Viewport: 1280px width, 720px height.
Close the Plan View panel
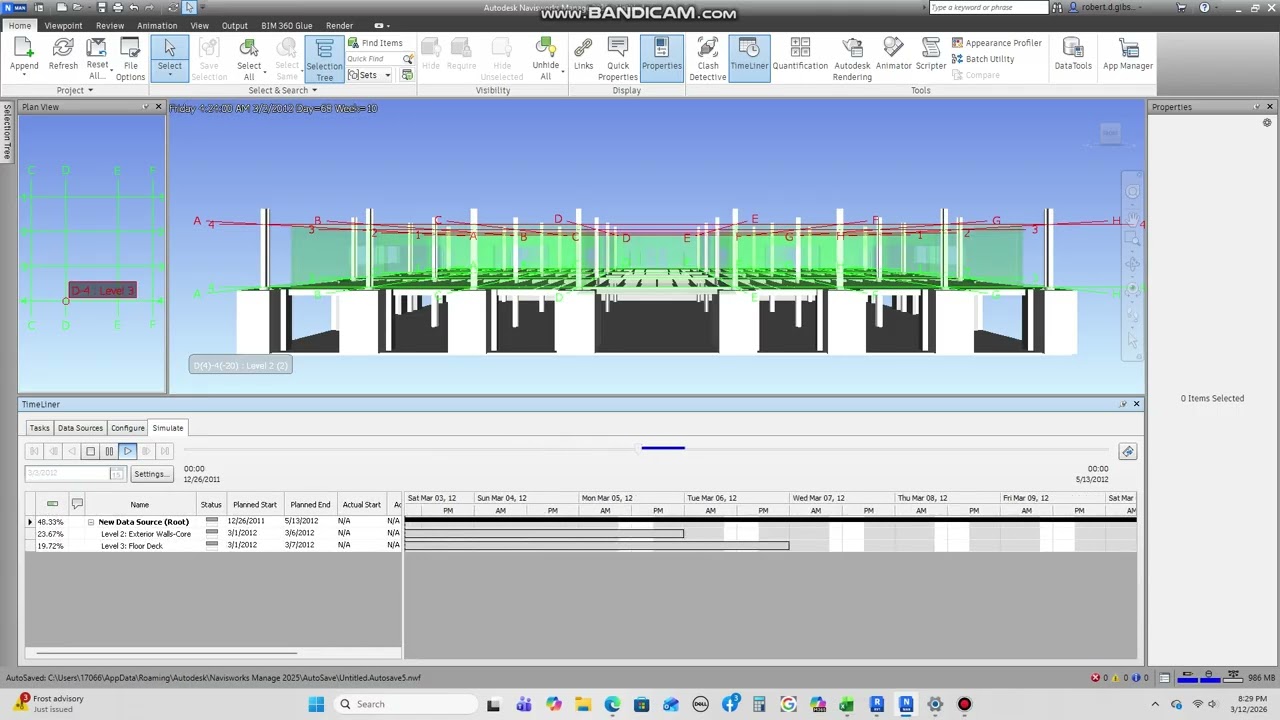coord(158,107)
